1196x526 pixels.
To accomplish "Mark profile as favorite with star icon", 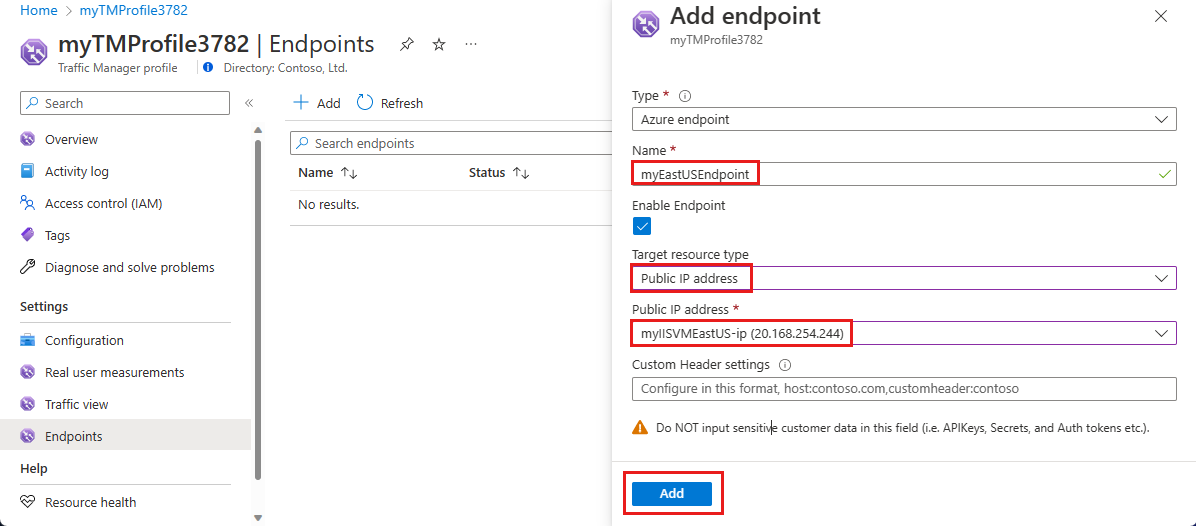I will coord(439,45).
